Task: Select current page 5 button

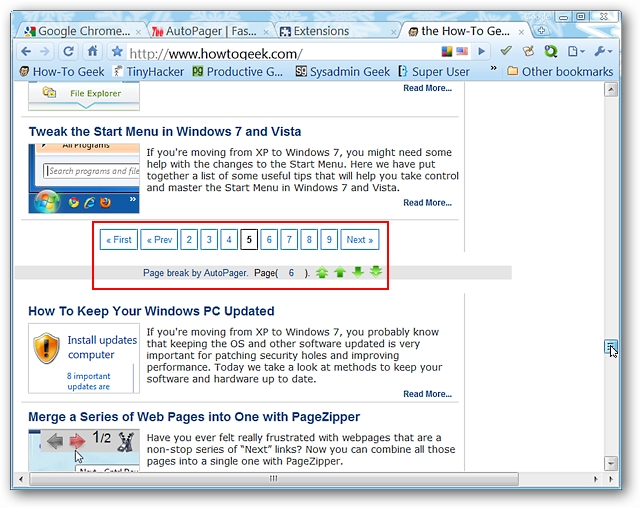Action: (x=249, y=240)
